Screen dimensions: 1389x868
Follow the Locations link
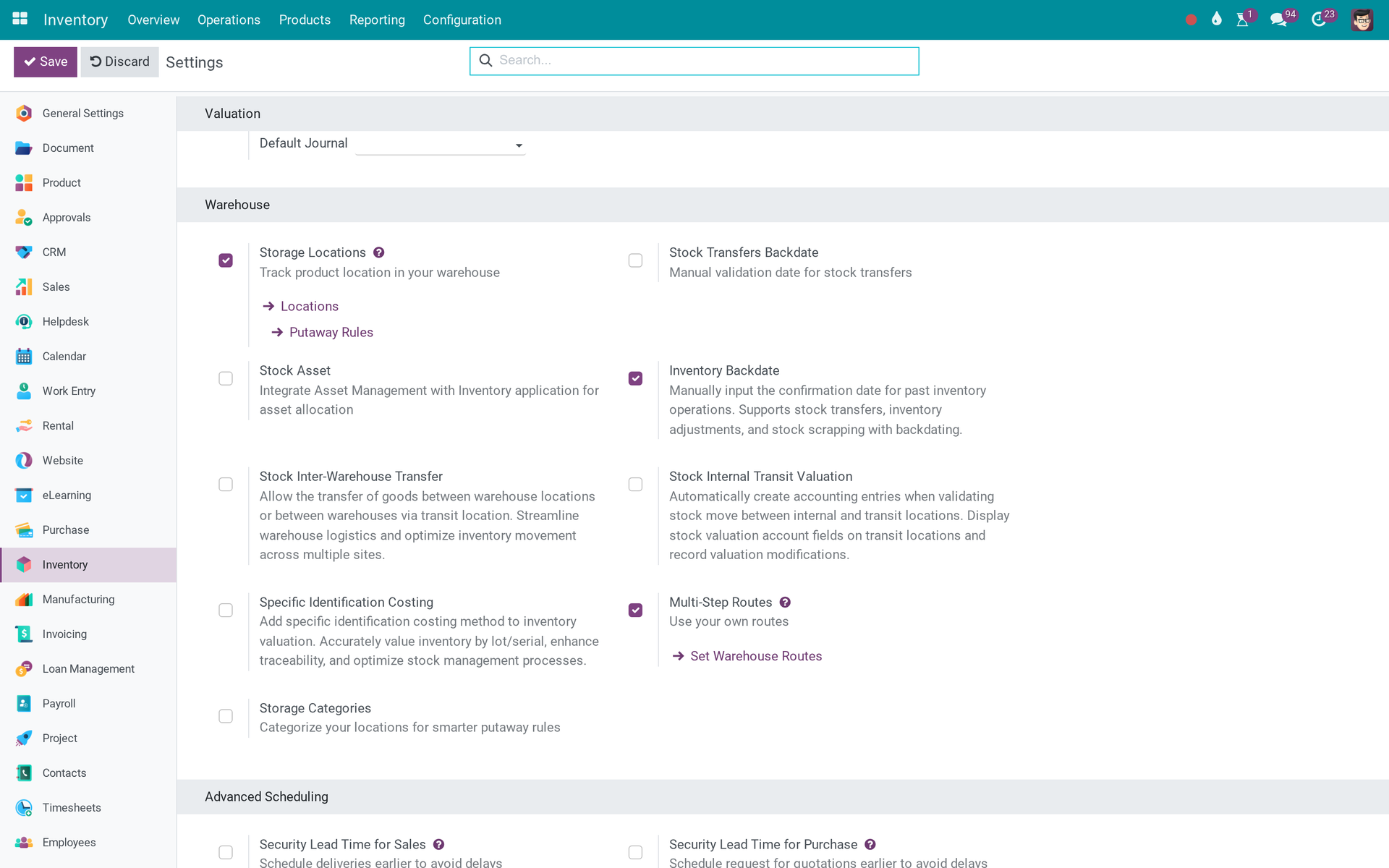point(301,307)
